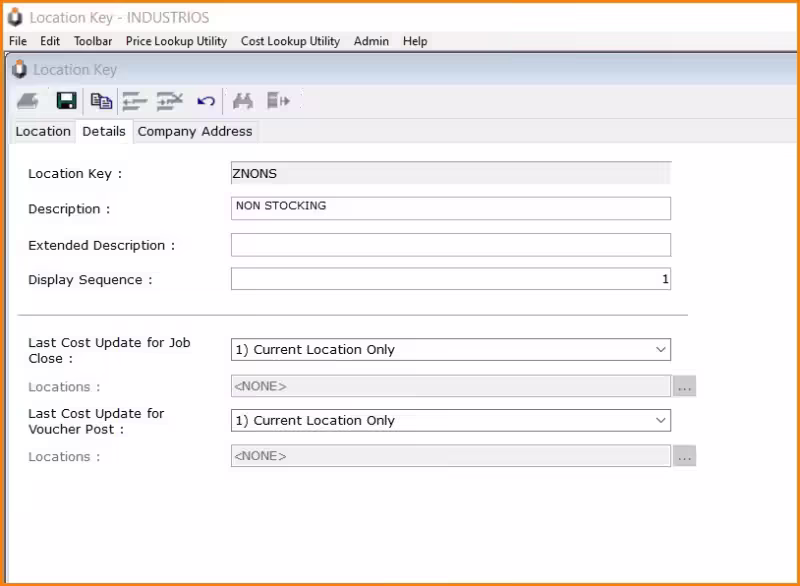
Task: Click the Location Key window icon
Action: click(x=19, y=69)
